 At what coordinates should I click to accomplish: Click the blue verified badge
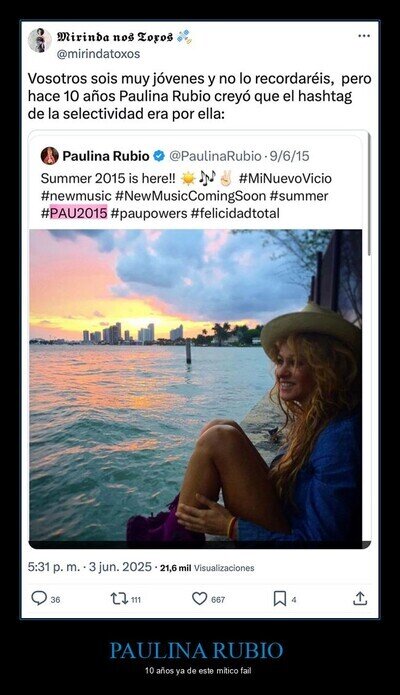click(159, 156)
